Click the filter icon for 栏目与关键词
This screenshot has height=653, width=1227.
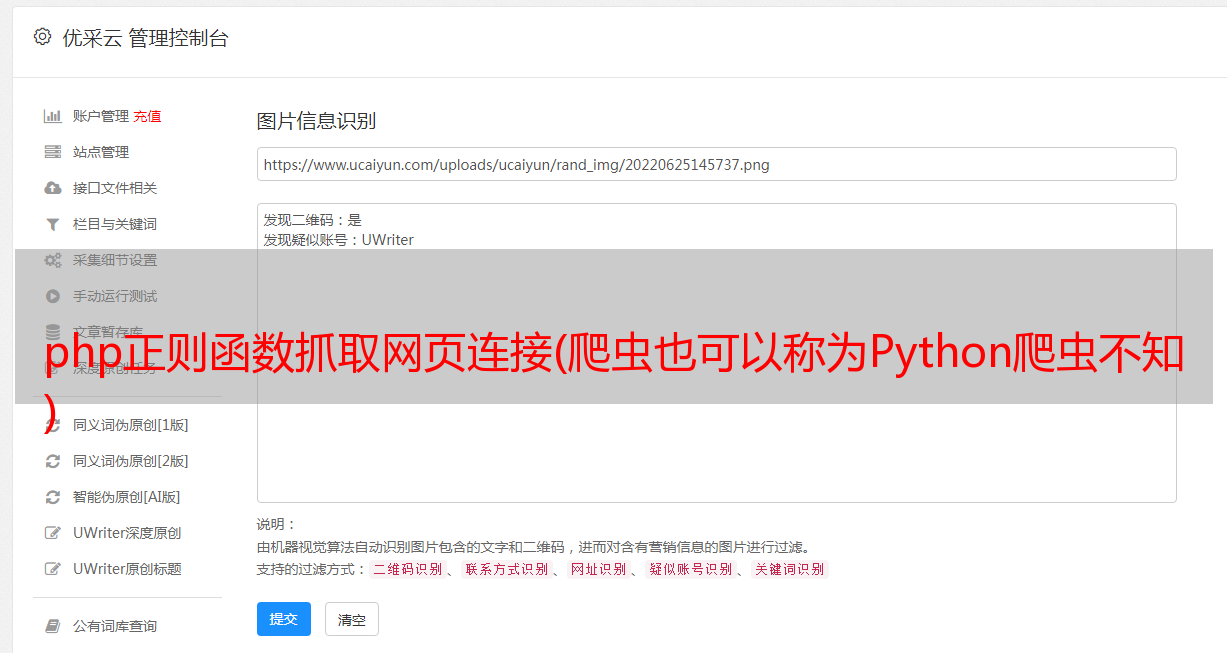point(53,224)
